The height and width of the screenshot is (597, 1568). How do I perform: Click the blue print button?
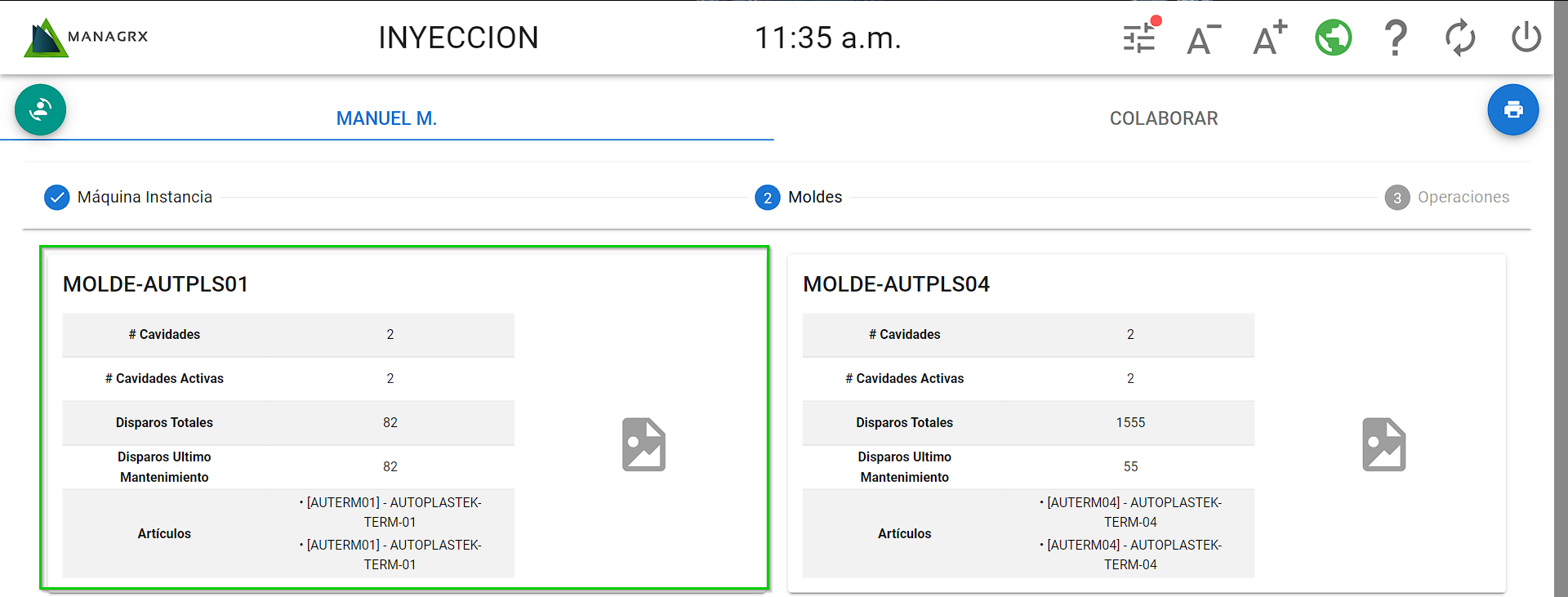[1512, 109]
